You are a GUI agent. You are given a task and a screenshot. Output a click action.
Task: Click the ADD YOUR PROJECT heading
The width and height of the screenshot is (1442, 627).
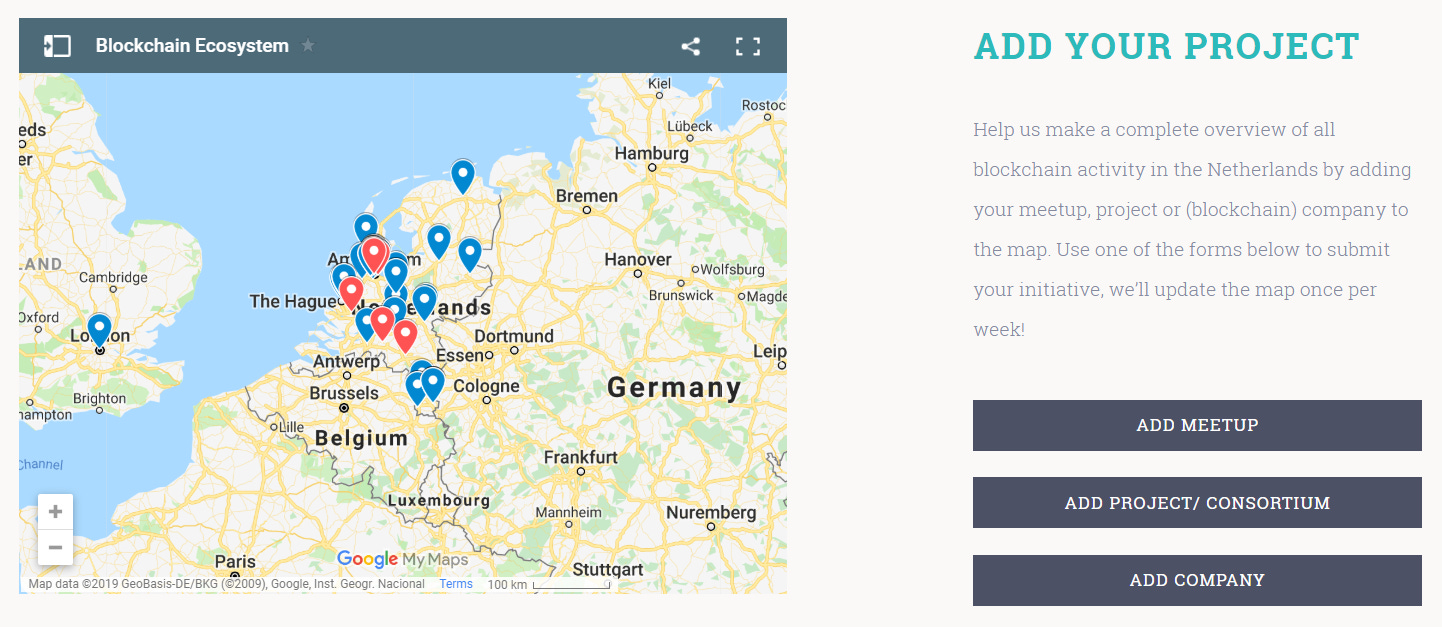pos(1167,46)
